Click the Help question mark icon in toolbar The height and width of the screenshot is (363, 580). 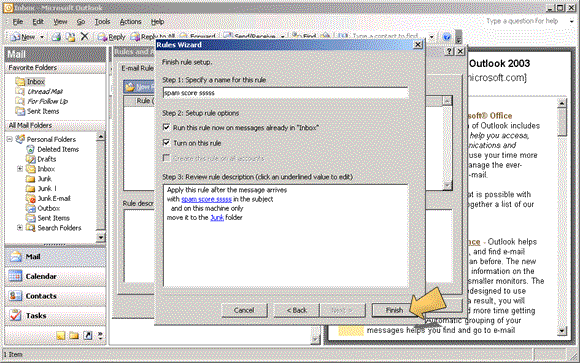pyautogui.click(x=446, y=37)
